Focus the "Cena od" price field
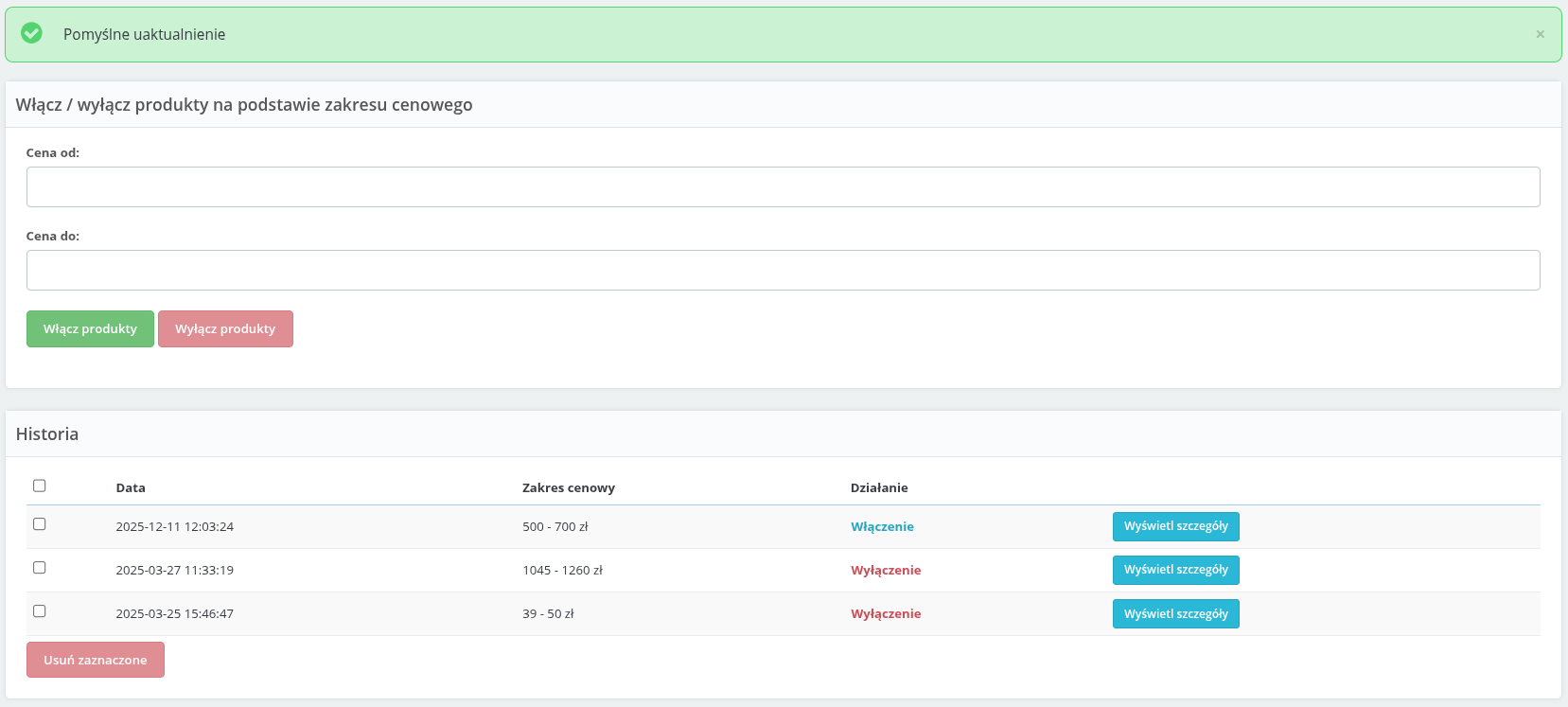This screenshot has height=707, width=1568. [783, 186]
